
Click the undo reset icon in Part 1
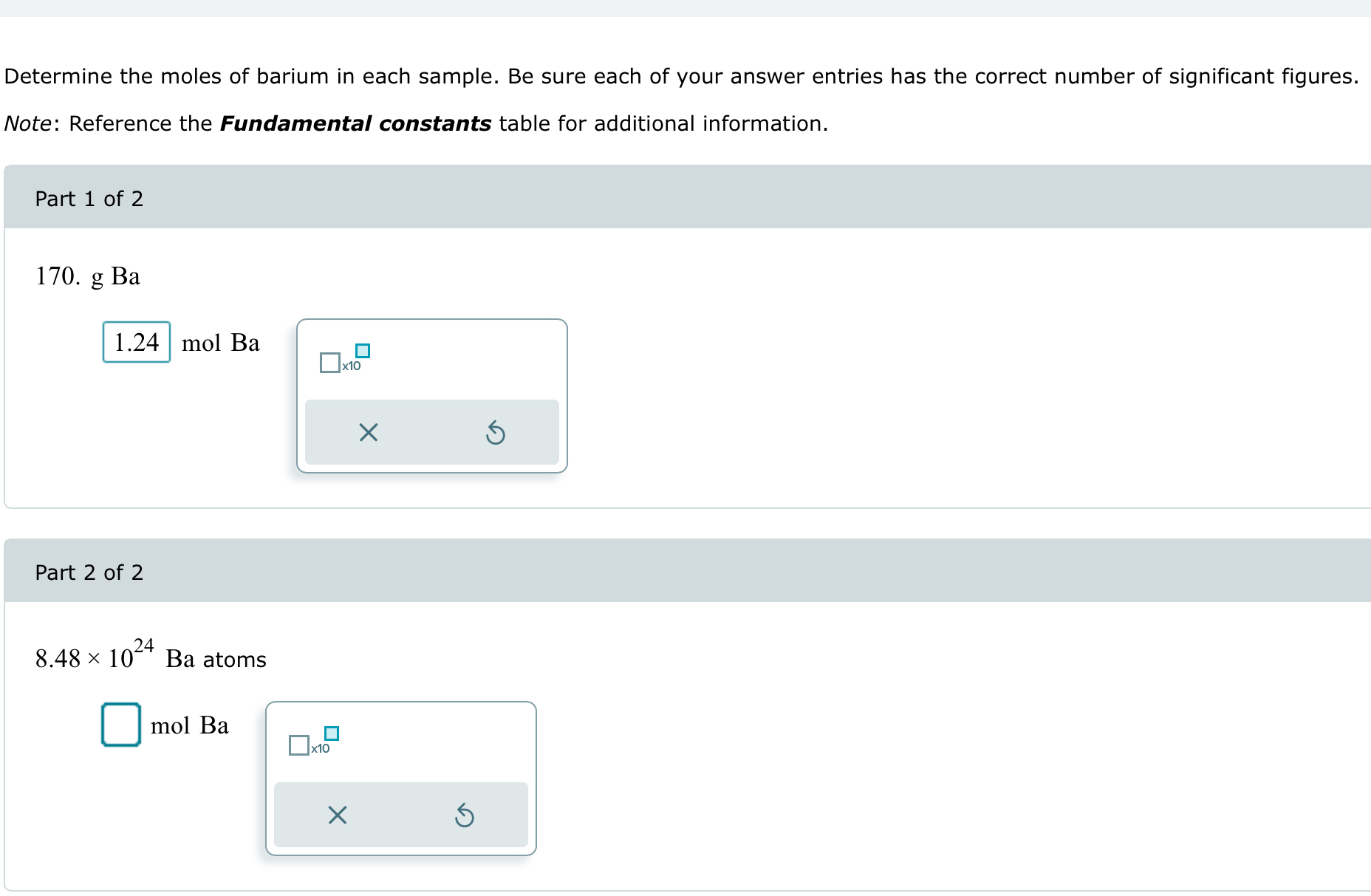[x=496, y=433]
